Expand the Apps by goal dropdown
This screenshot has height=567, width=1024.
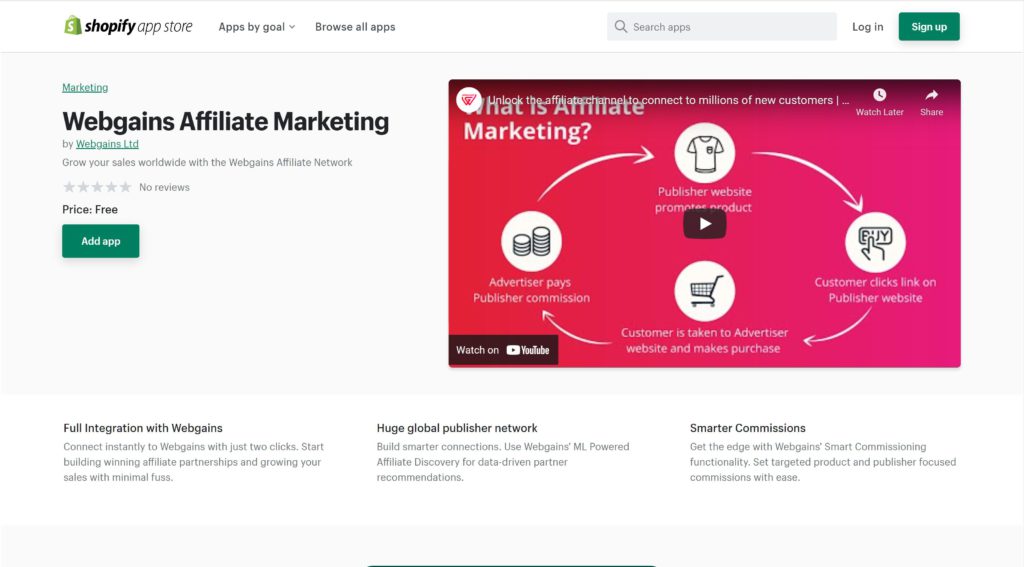coord(257,27)
